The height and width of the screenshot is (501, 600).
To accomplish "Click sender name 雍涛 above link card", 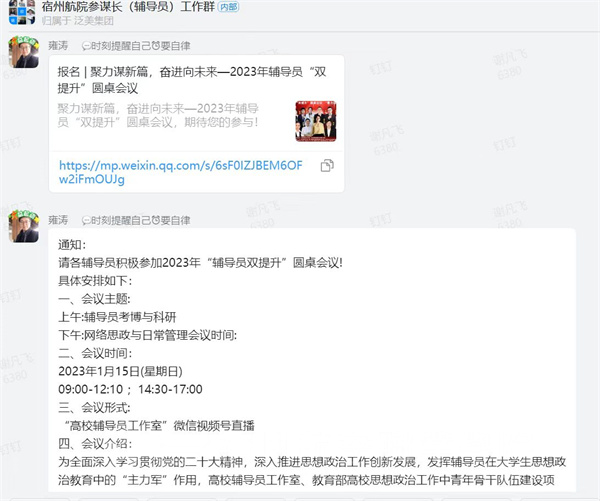I will [58, 46].
